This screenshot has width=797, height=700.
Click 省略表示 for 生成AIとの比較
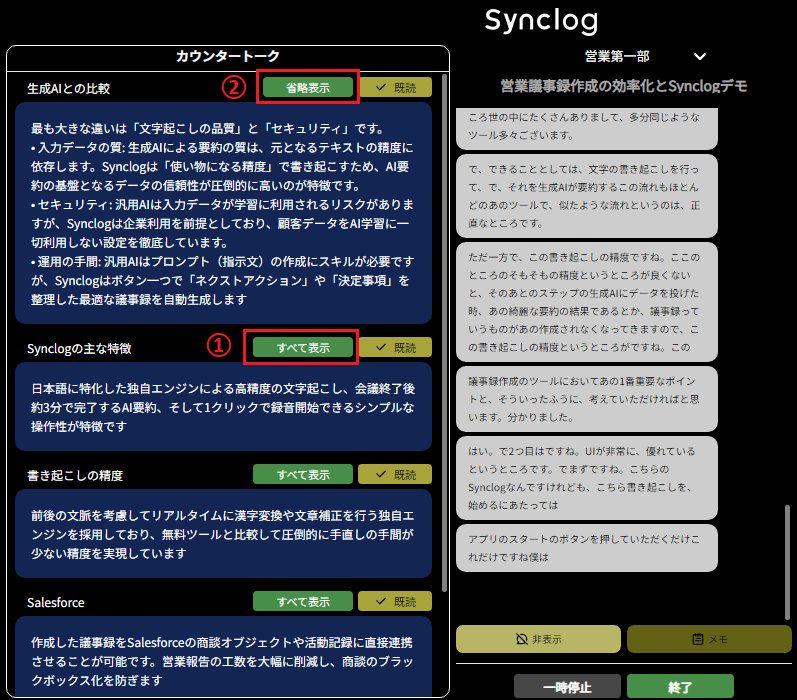click(x=308, y=87)
